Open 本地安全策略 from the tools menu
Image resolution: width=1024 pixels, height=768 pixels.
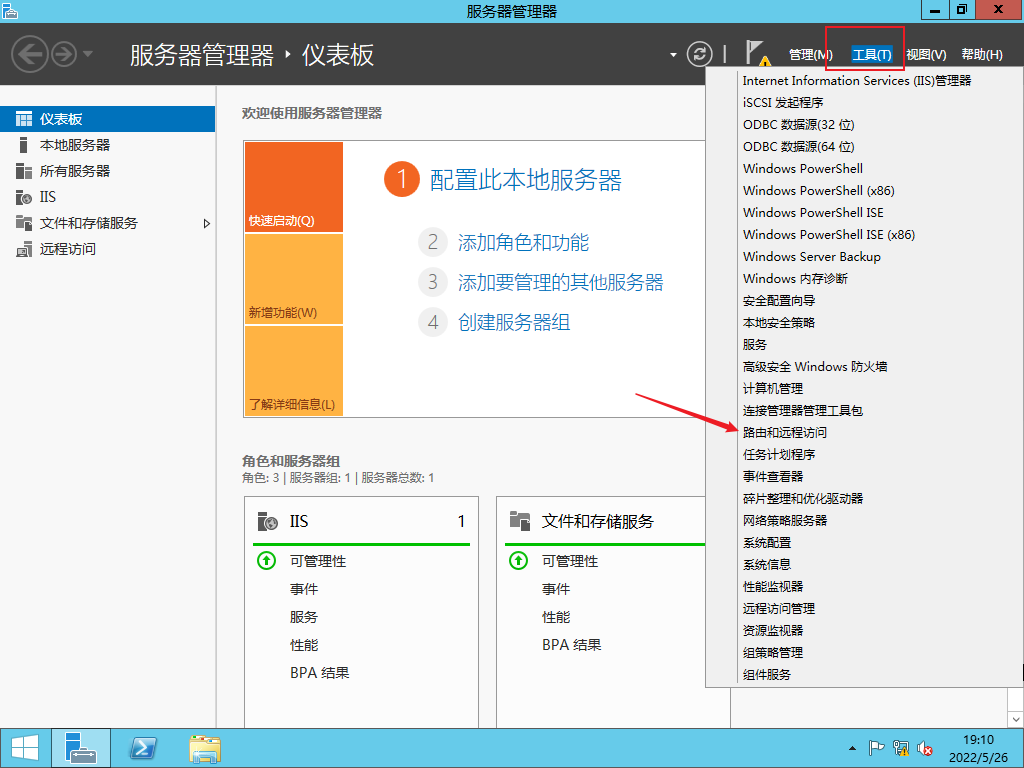pos(778,323)
